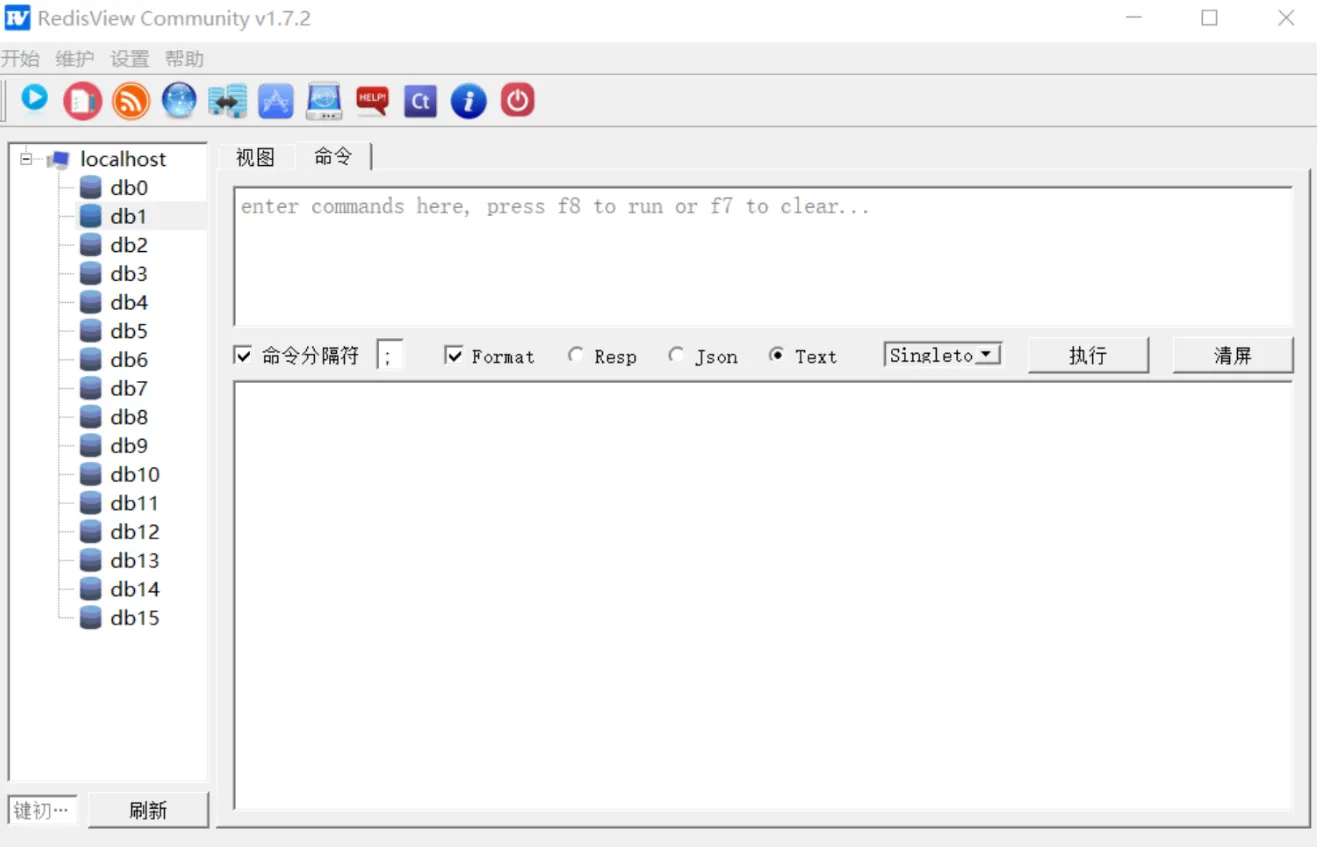Select database db7 in the tree
Screen dimensions: 1323x847
coord(129,388)
